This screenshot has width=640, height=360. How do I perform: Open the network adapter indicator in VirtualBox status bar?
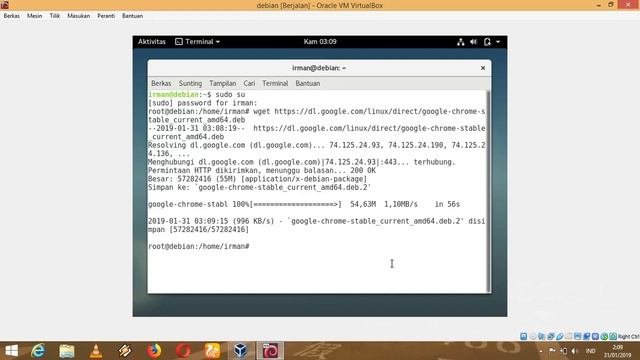[x=551, y=336]
